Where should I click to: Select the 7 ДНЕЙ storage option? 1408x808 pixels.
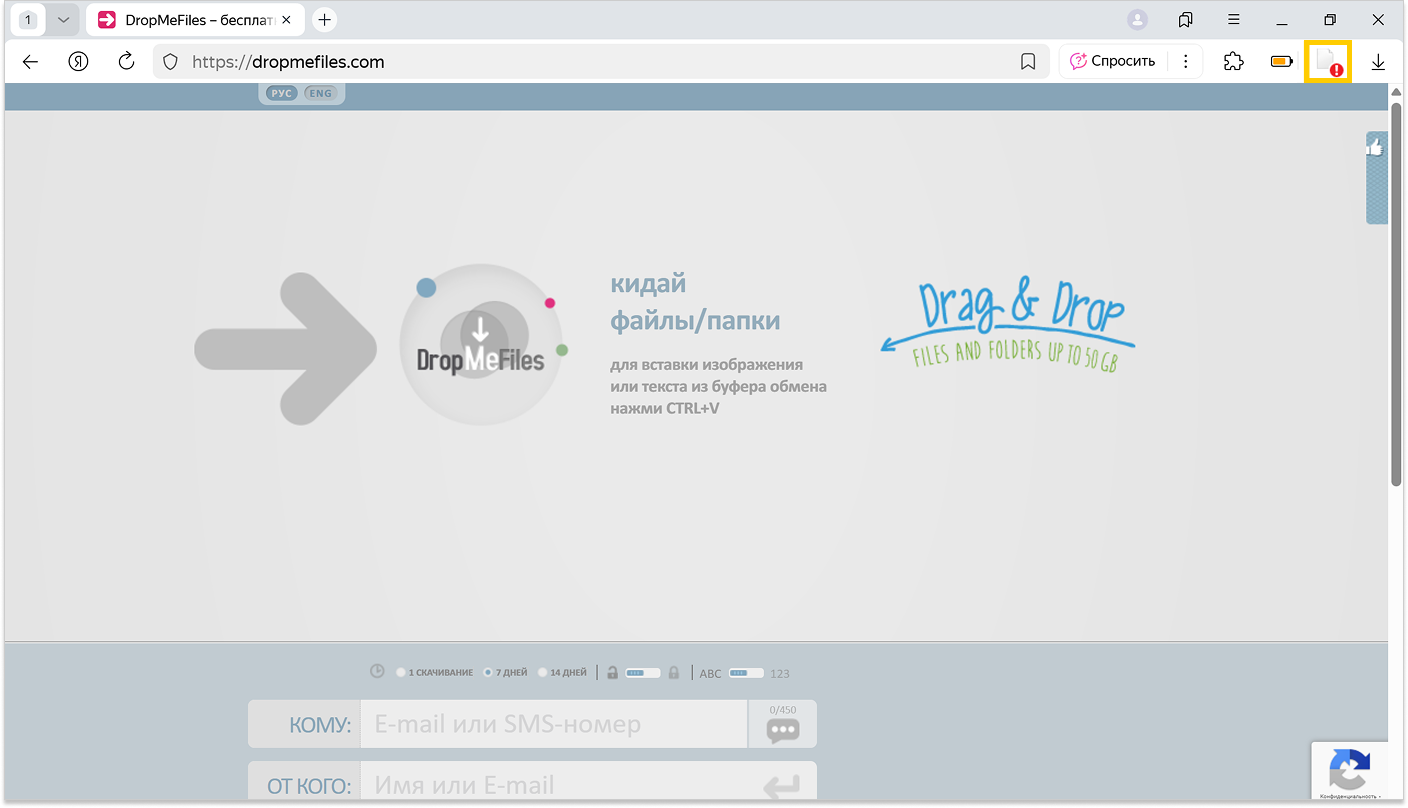488,673
